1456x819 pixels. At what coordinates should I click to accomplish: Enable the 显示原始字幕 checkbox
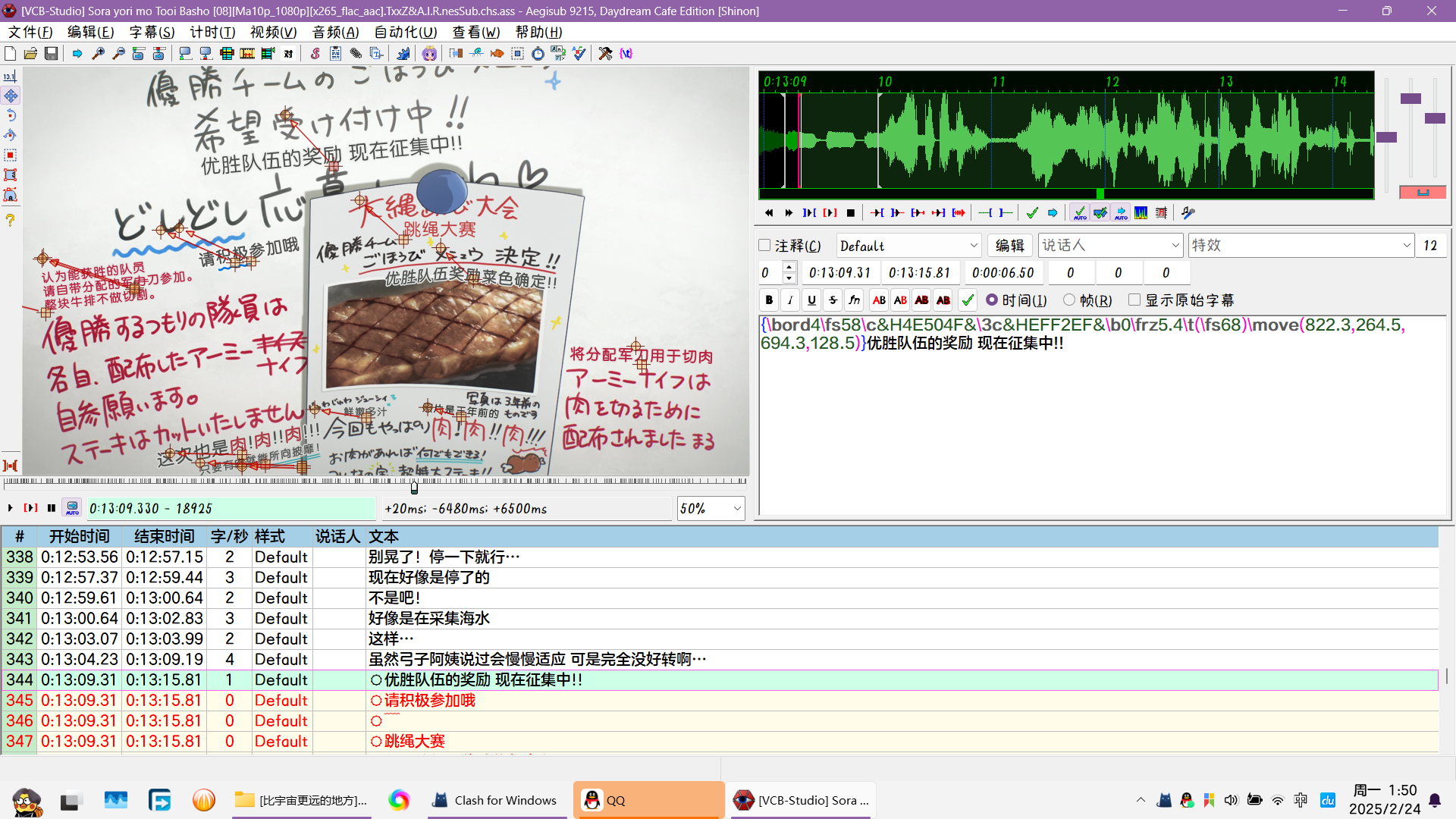(1134, 300)
